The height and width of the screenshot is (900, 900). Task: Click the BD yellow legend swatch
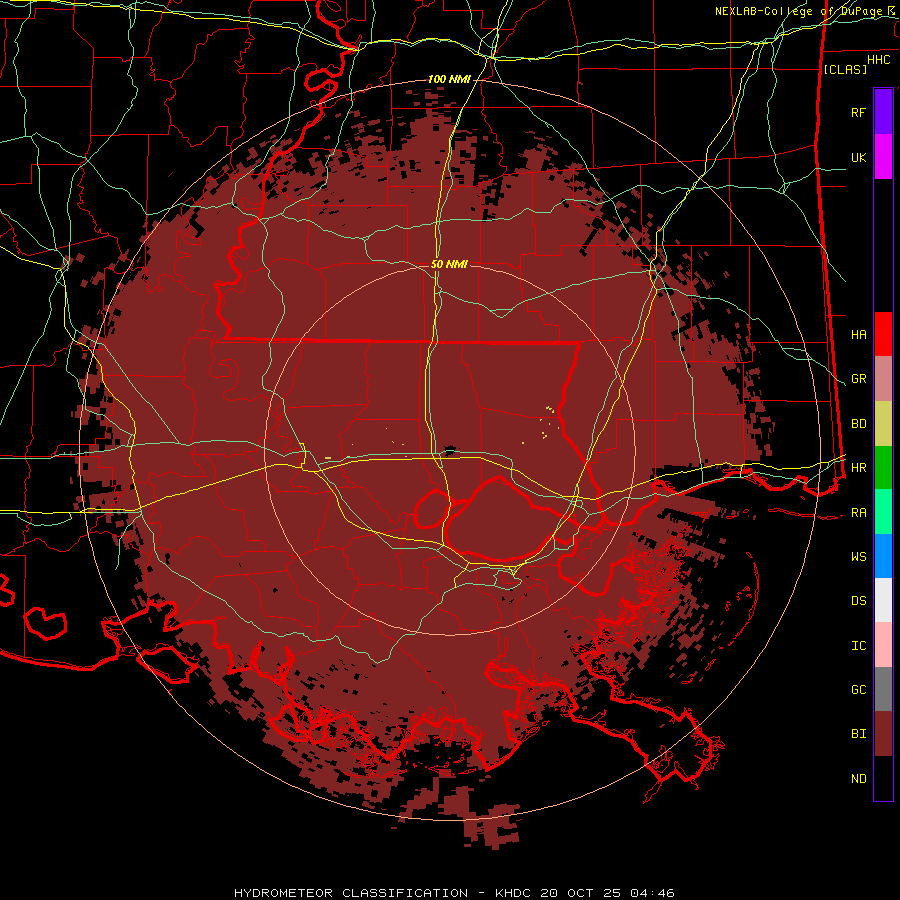pyautogui.click(x=883, y=424)
